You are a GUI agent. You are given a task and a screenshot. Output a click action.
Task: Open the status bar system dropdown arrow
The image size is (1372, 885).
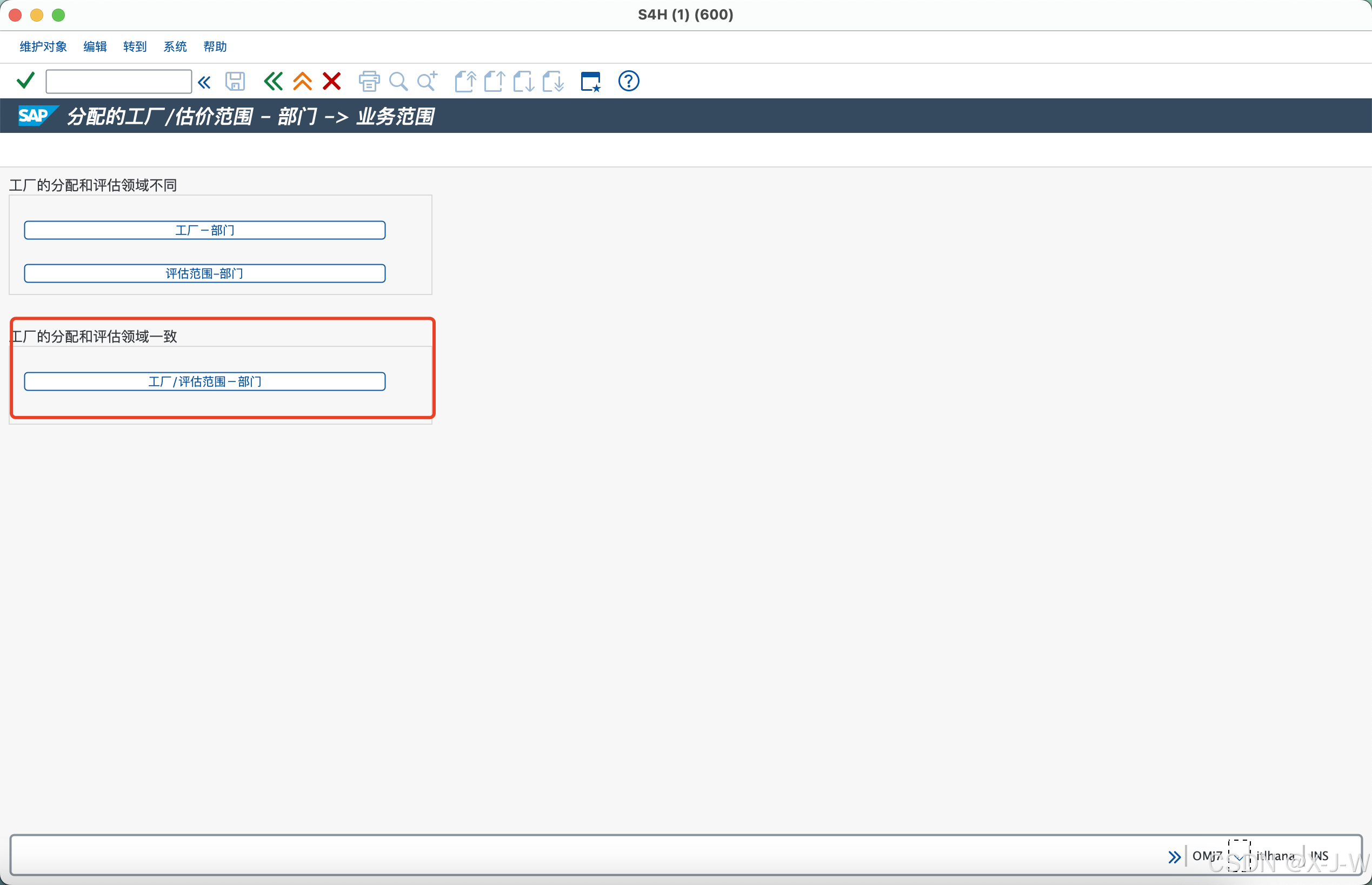[x=1239, y=857]
